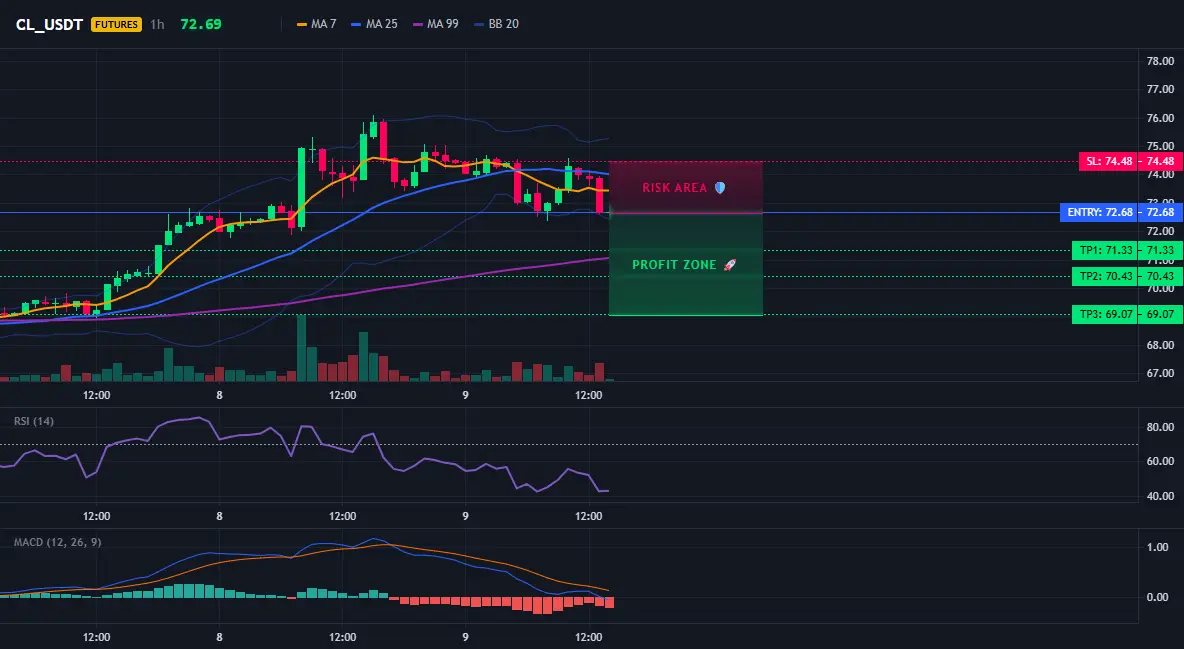Click 40.00 on the RSI axis
1184x649 pixels.
(x=1160, y=496)
